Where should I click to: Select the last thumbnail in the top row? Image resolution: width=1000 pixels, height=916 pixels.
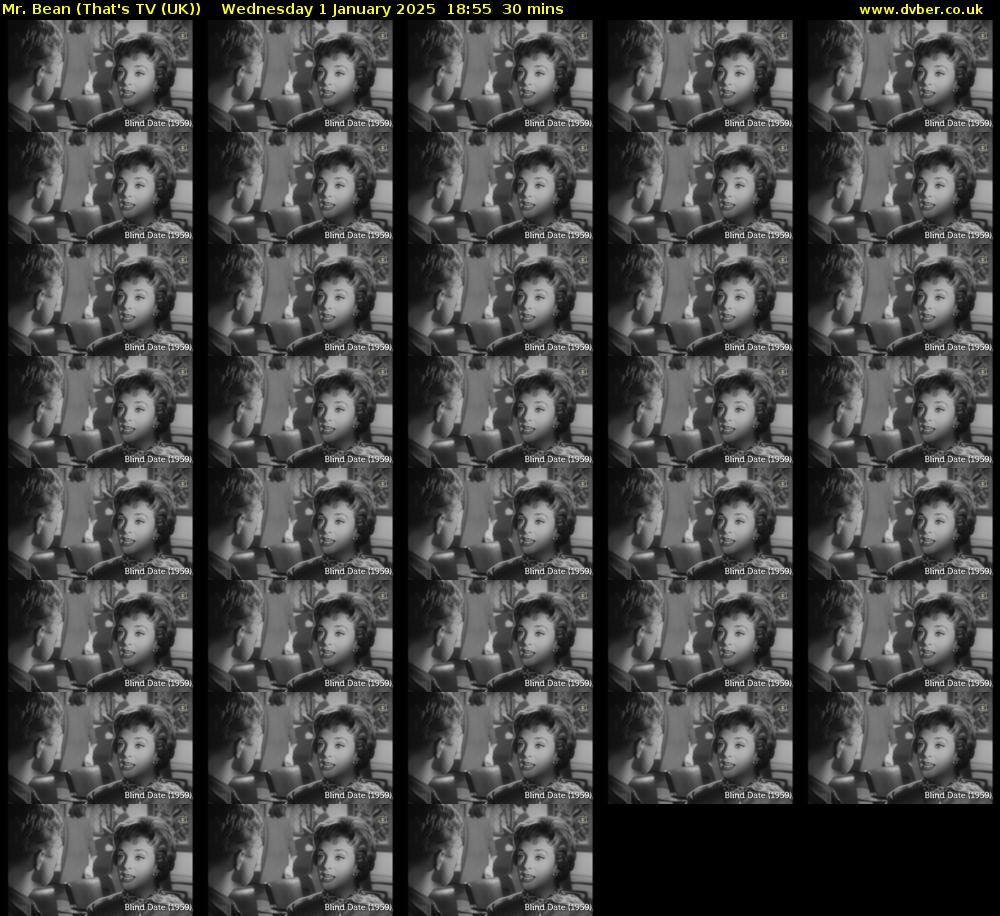click(x=900, y=76)
